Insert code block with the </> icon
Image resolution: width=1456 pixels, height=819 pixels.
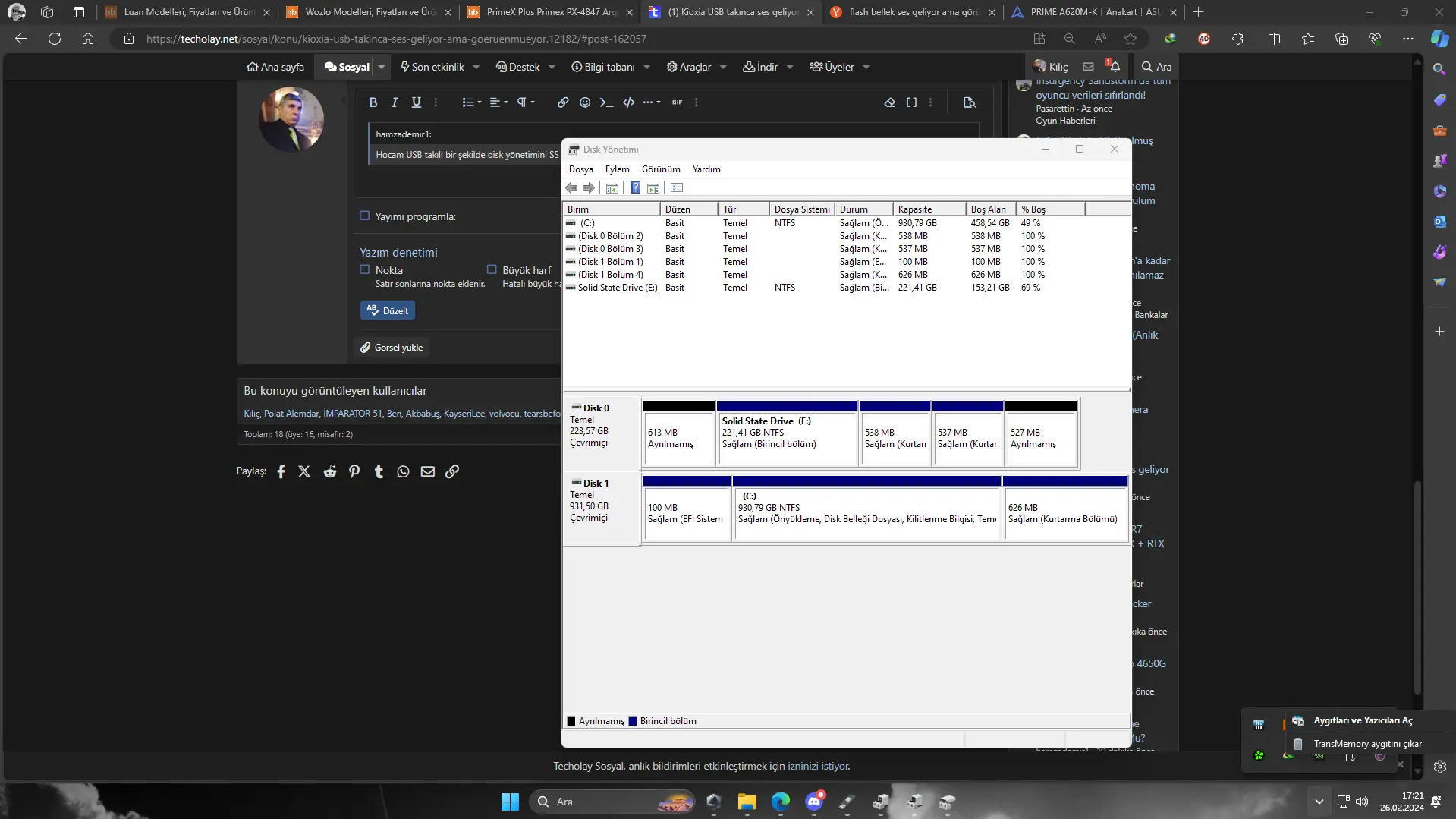pos(628,102)
